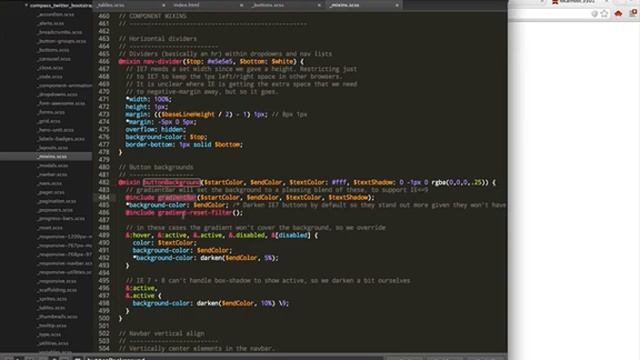
Task: Open _thumbnails.scss in the sidebar
Action: click(57, 317)
